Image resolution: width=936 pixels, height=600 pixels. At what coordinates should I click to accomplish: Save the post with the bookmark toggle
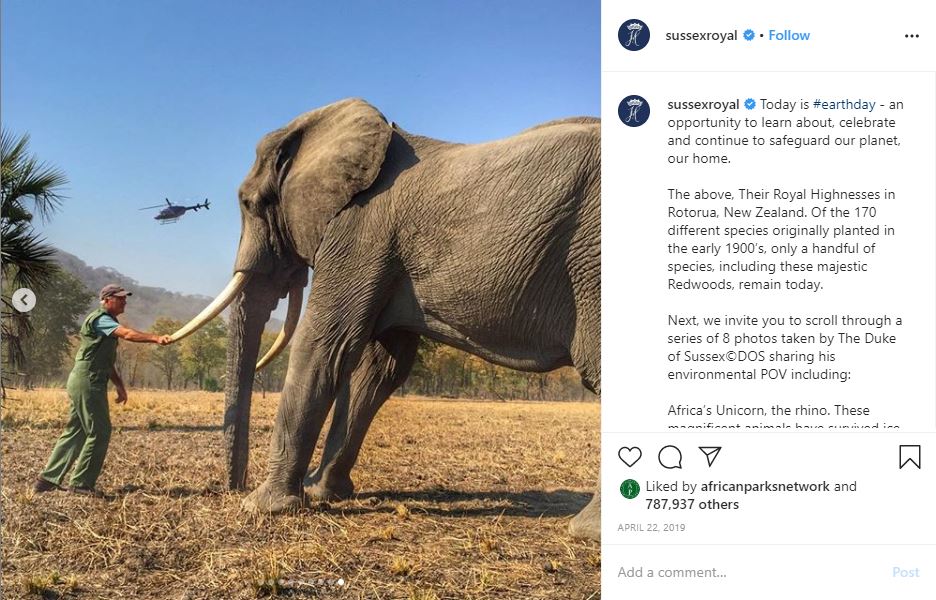[909, 456]
